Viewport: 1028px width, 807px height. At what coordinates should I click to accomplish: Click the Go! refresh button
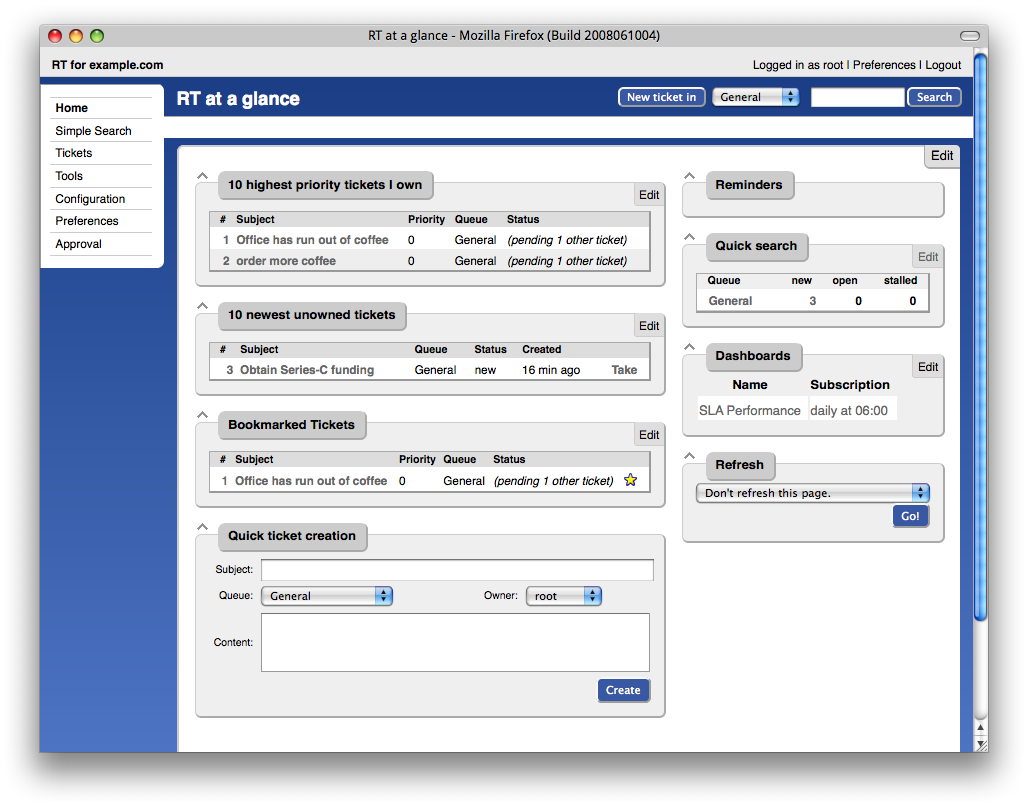pyautogui.click(x=910, y=516)
